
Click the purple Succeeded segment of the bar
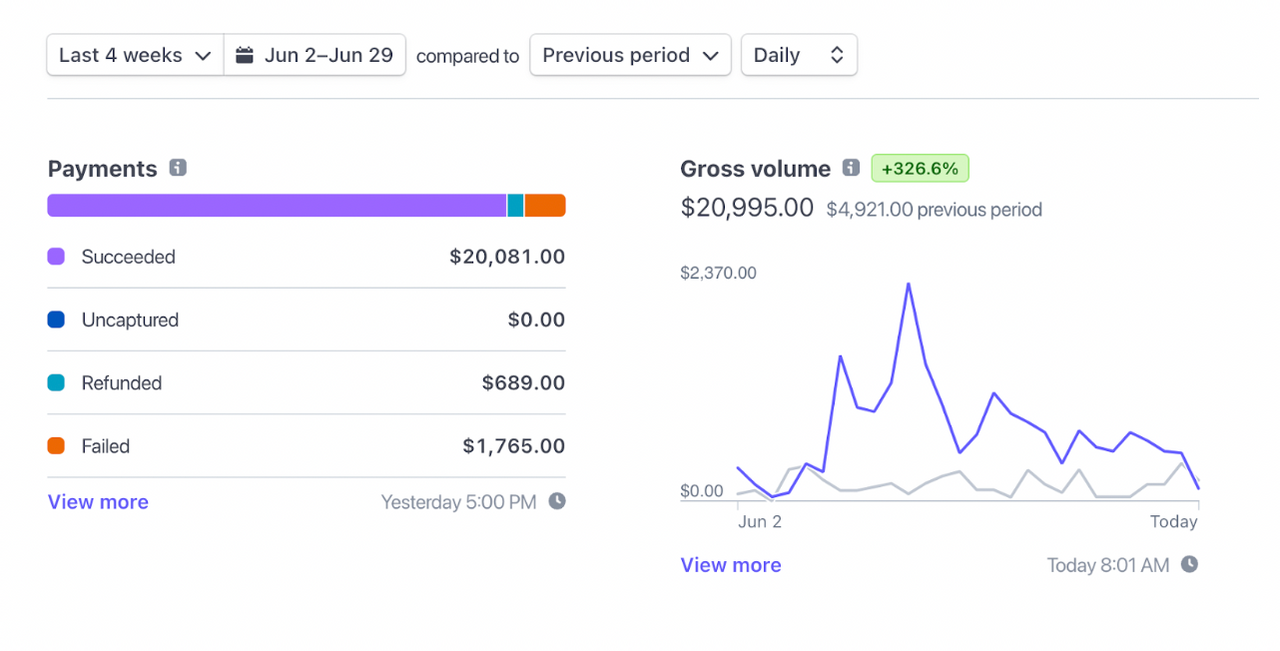click(x=275, y=205)
